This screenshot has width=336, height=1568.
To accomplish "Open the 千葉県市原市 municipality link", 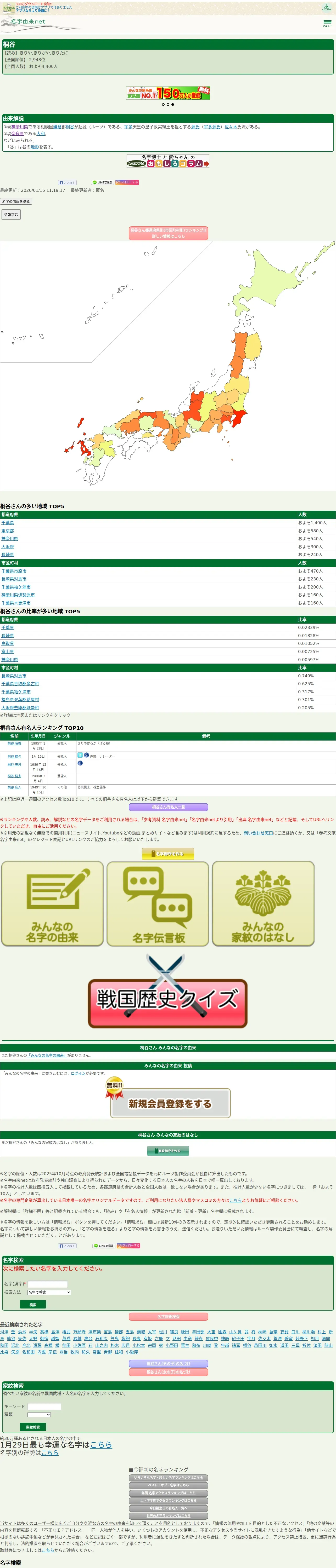I will point(13,571).
